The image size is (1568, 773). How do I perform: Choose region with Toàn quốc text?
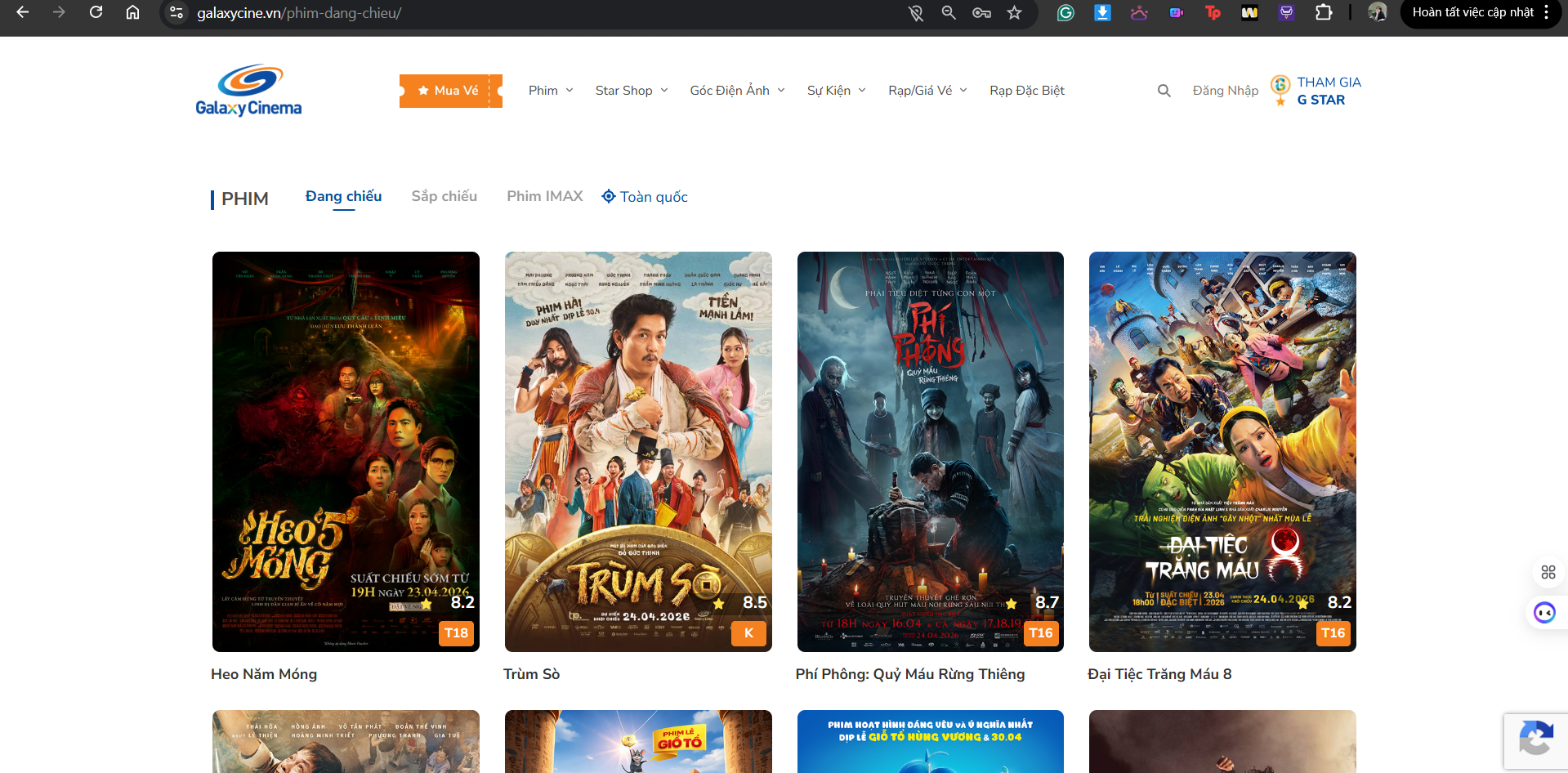tap(654, 197)
